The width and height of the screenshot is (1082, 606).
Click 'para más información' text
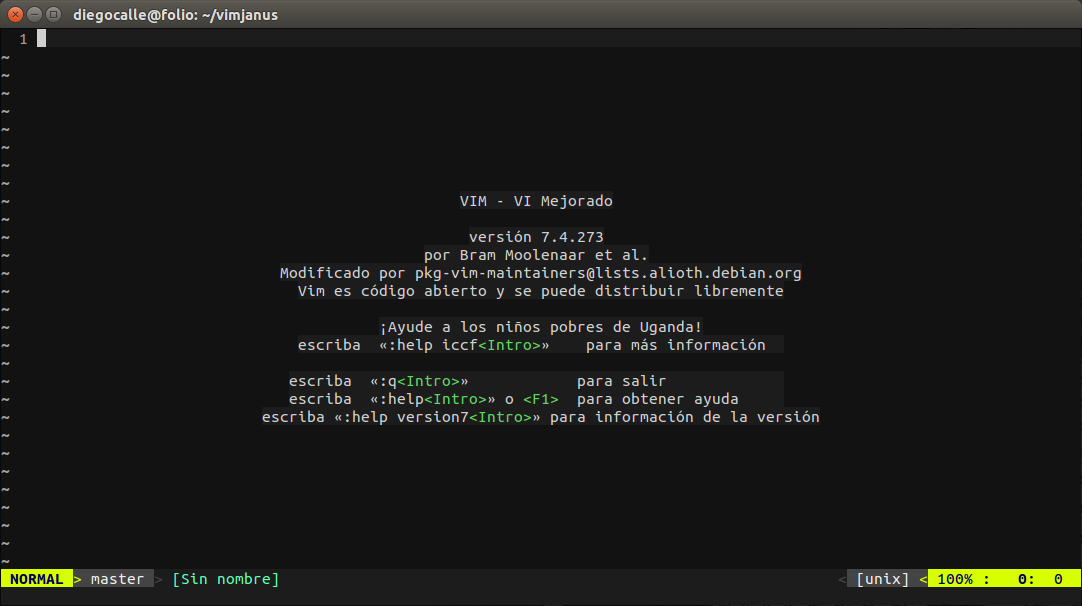(x=676, y=344)
